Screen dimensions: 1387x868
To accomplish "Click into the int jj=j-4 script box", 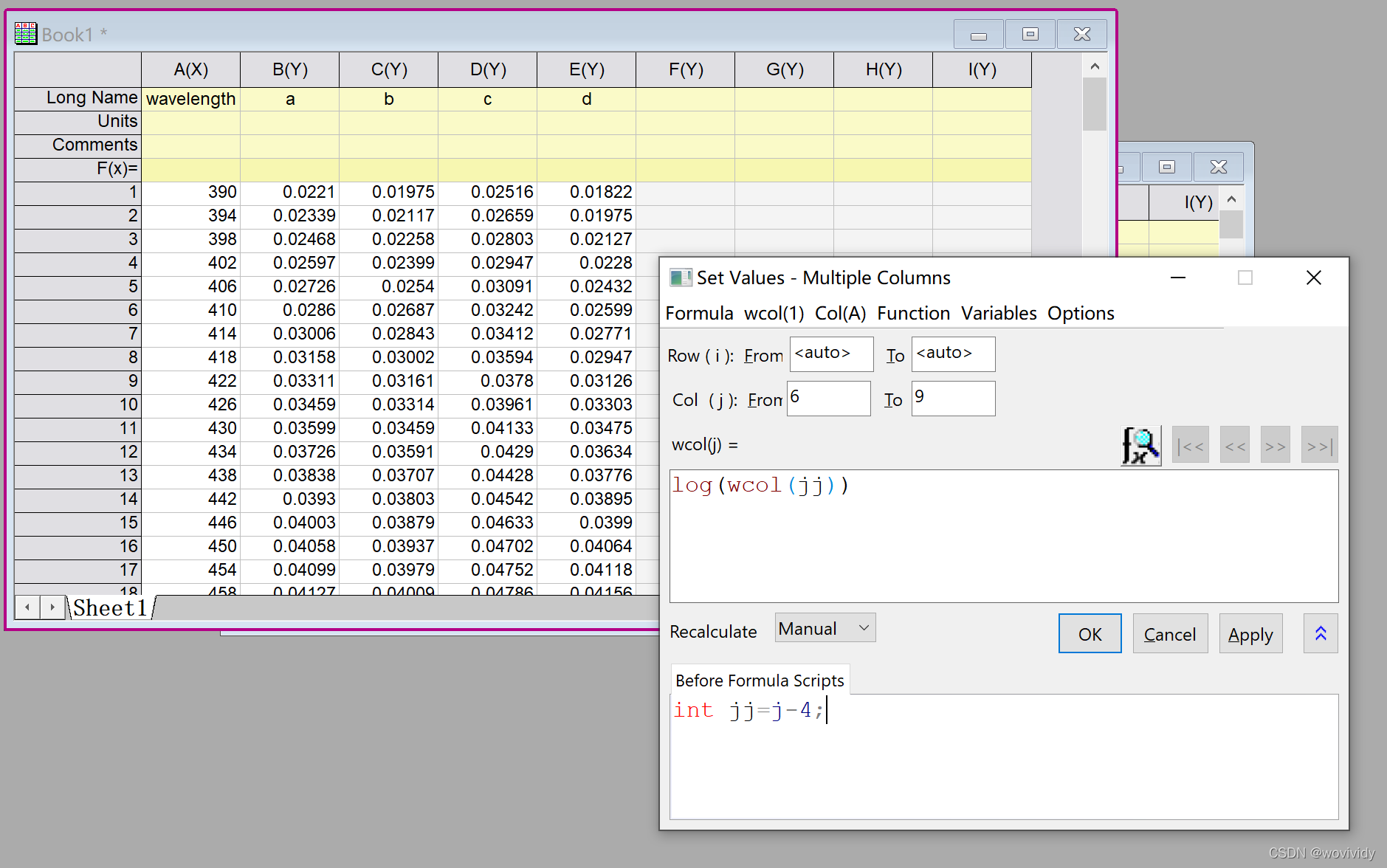I will (1004, 757).
